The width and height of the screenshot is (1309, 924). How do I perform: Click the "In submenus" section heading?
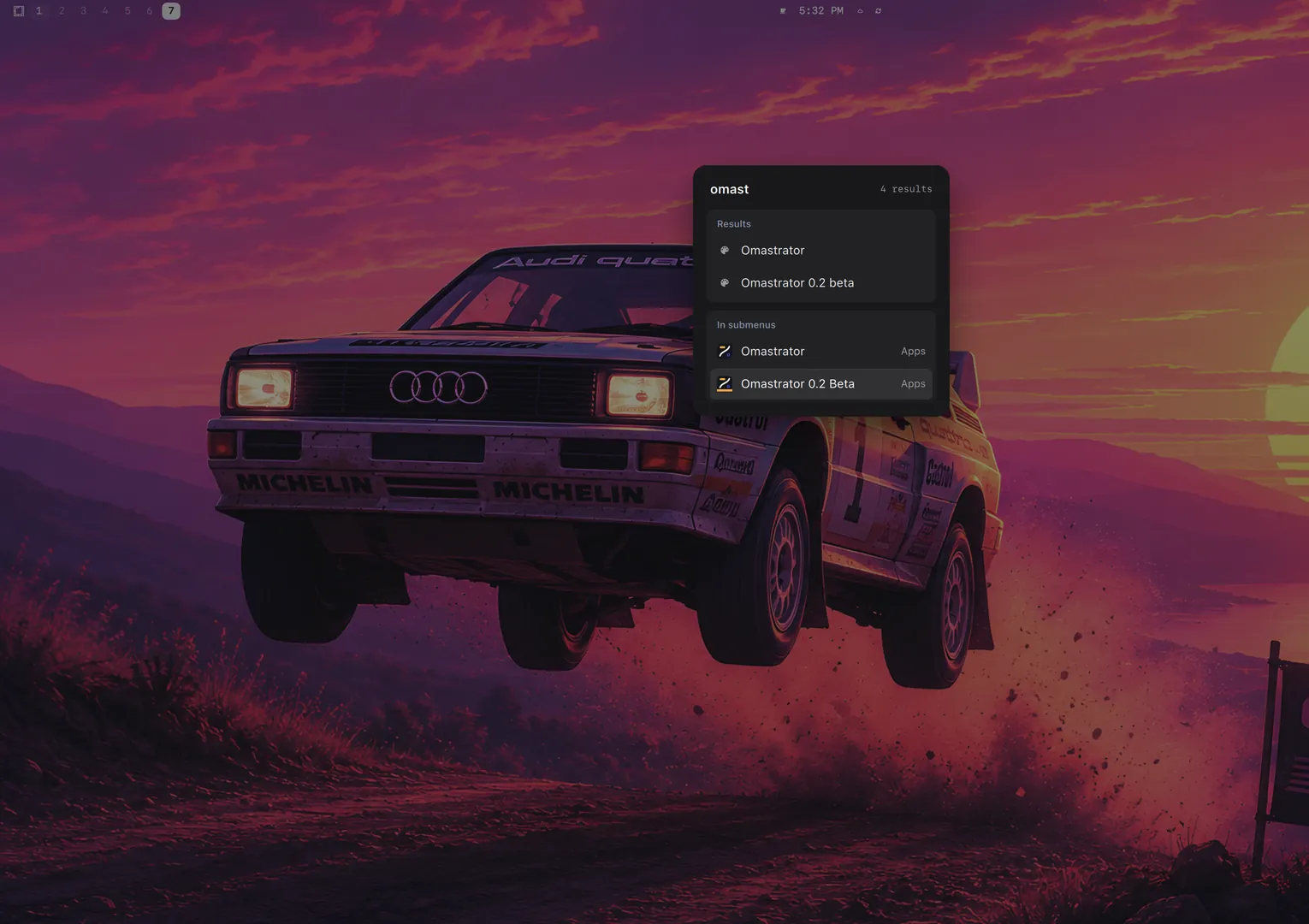pyautogui.click(x=746, y=325)
